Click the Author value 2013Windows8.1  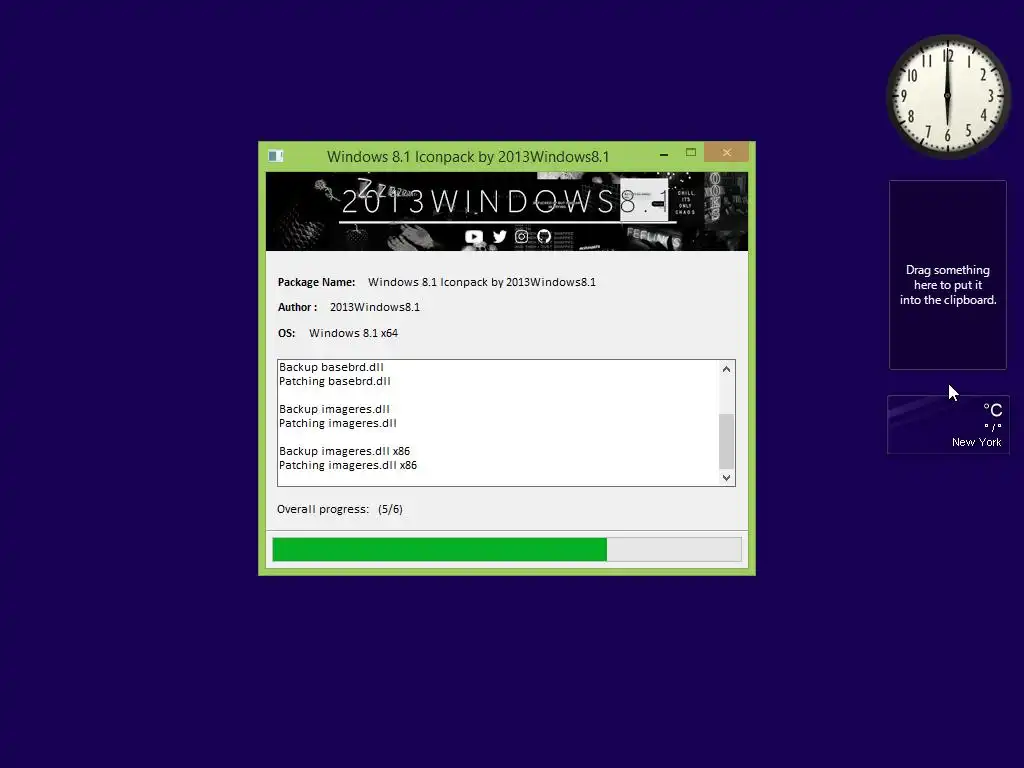pyautogui.click(x=375, y=308)
